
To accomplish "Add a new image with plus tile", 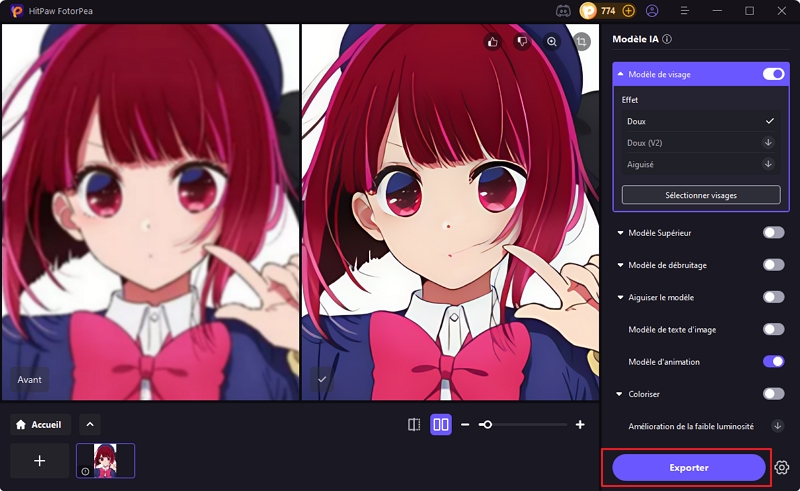I will pos(39,461).
